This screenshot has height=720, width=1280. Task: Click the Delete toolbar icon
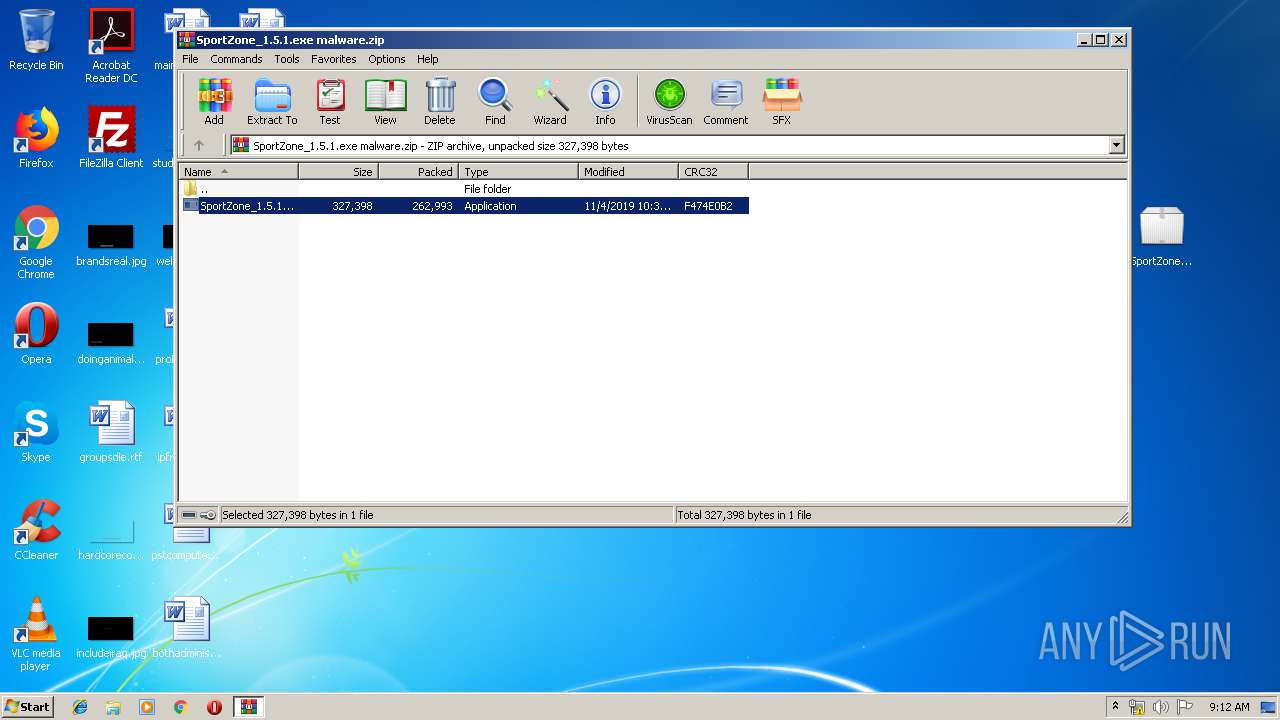tap(440, 102)
